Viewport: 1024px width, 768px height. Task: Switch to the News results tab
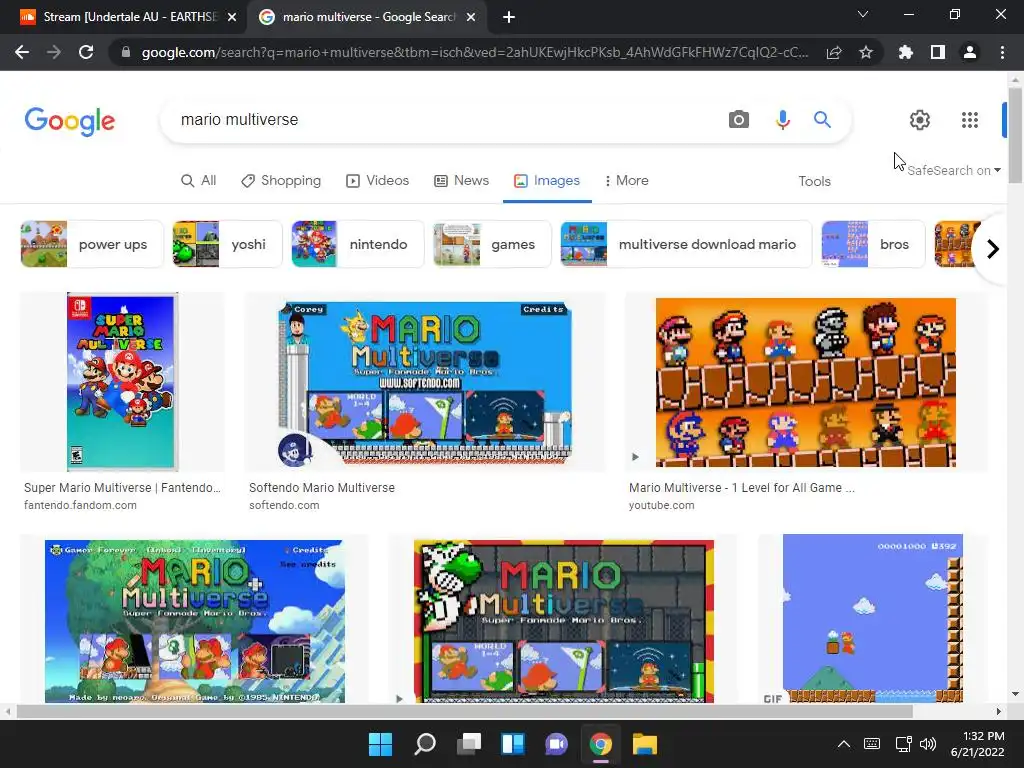[462, 181]
